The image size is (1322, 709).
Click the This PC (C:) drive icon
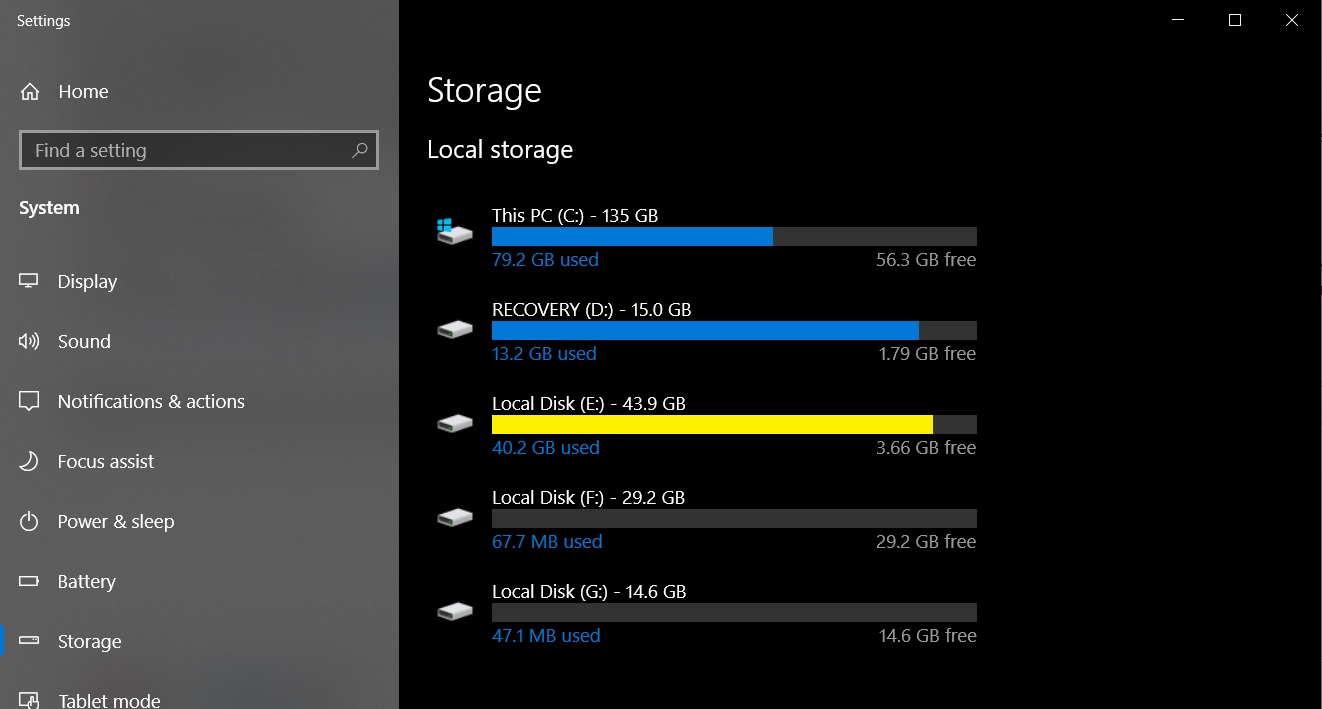454,229
